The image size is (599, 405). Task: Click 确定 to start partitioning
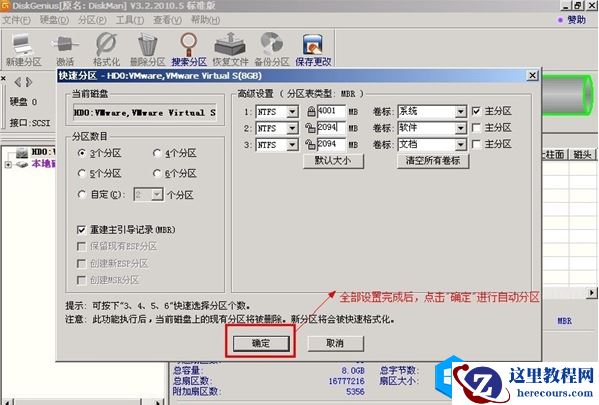261,343
